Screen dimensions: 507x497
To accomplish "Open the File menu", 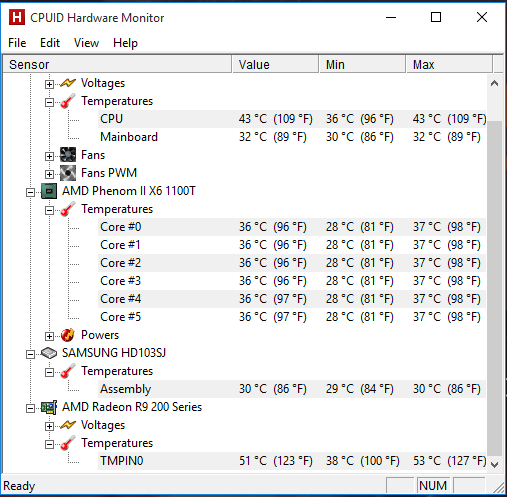I will pos(17,43).
